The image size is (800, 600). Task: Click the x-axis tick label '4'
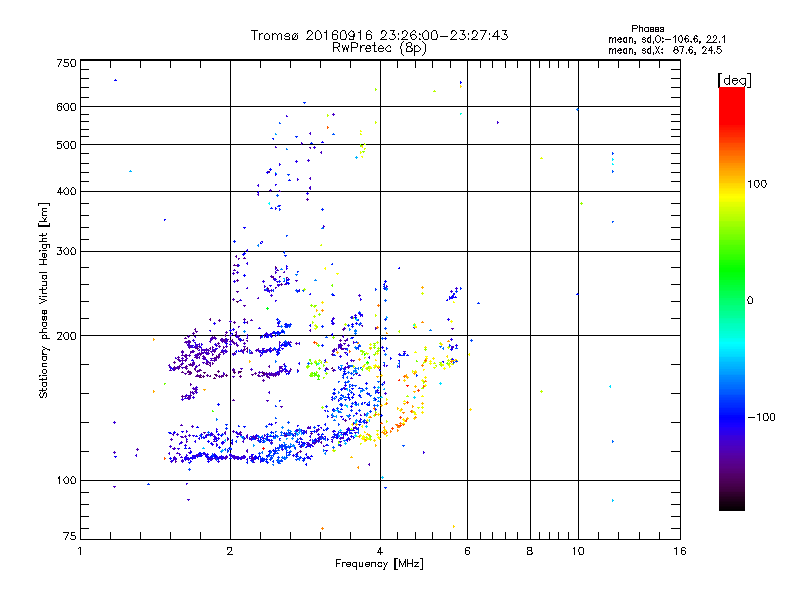point(380,551)
